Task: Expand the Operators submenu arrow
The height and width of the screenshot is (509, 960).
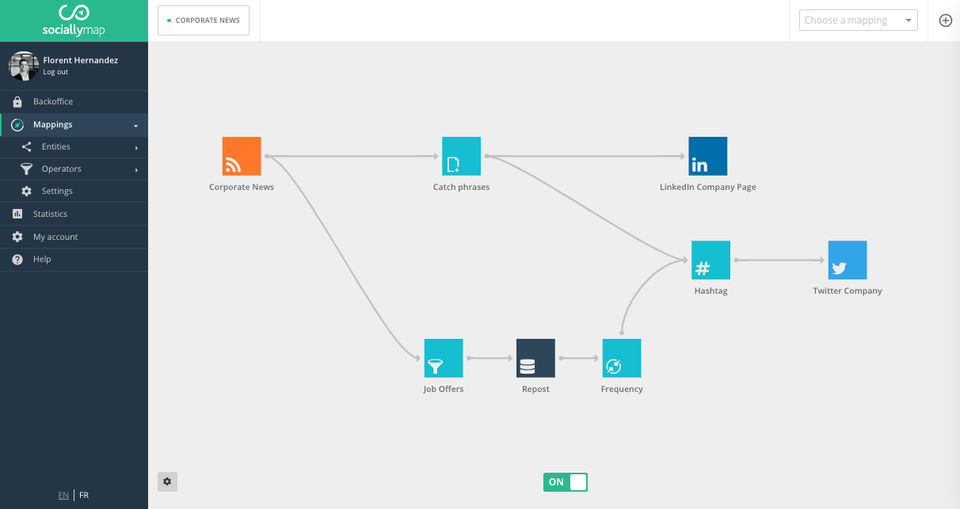Action: coord(136,170)
